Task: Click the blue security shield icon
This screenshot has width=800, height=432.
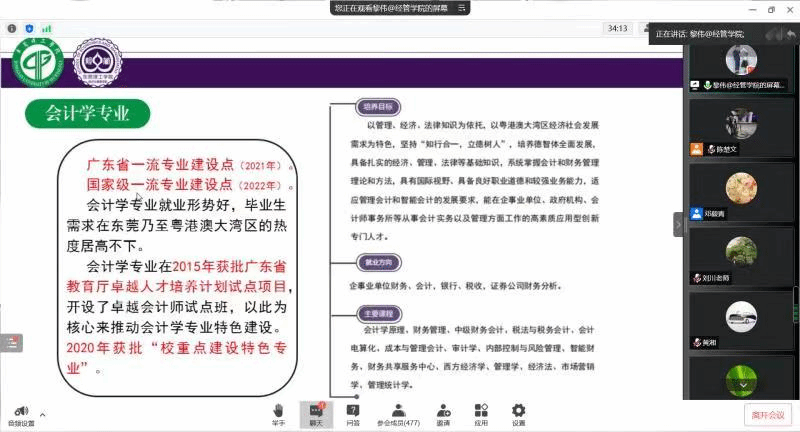Action: (28, 29)
